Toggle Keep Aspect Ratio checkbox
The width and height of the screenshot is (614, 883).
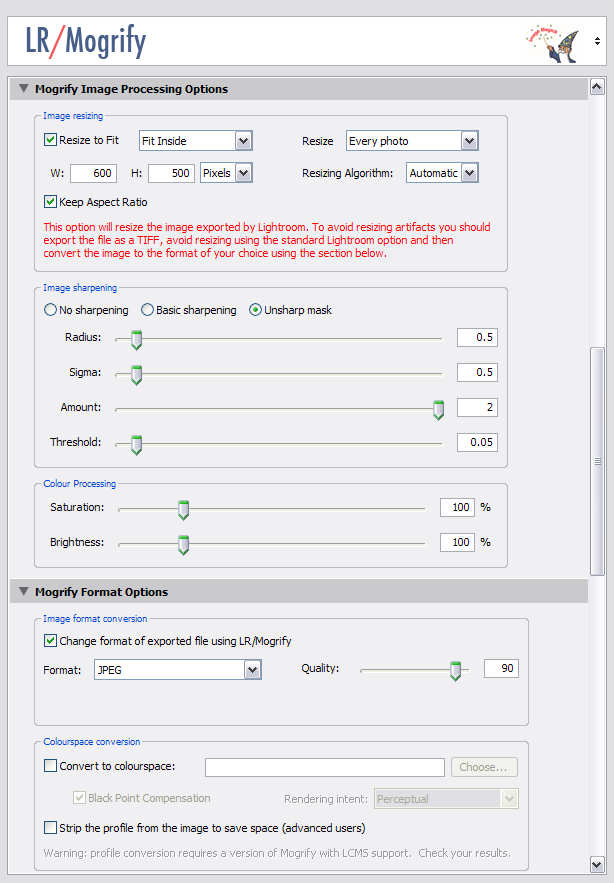(x=50, y=202)
